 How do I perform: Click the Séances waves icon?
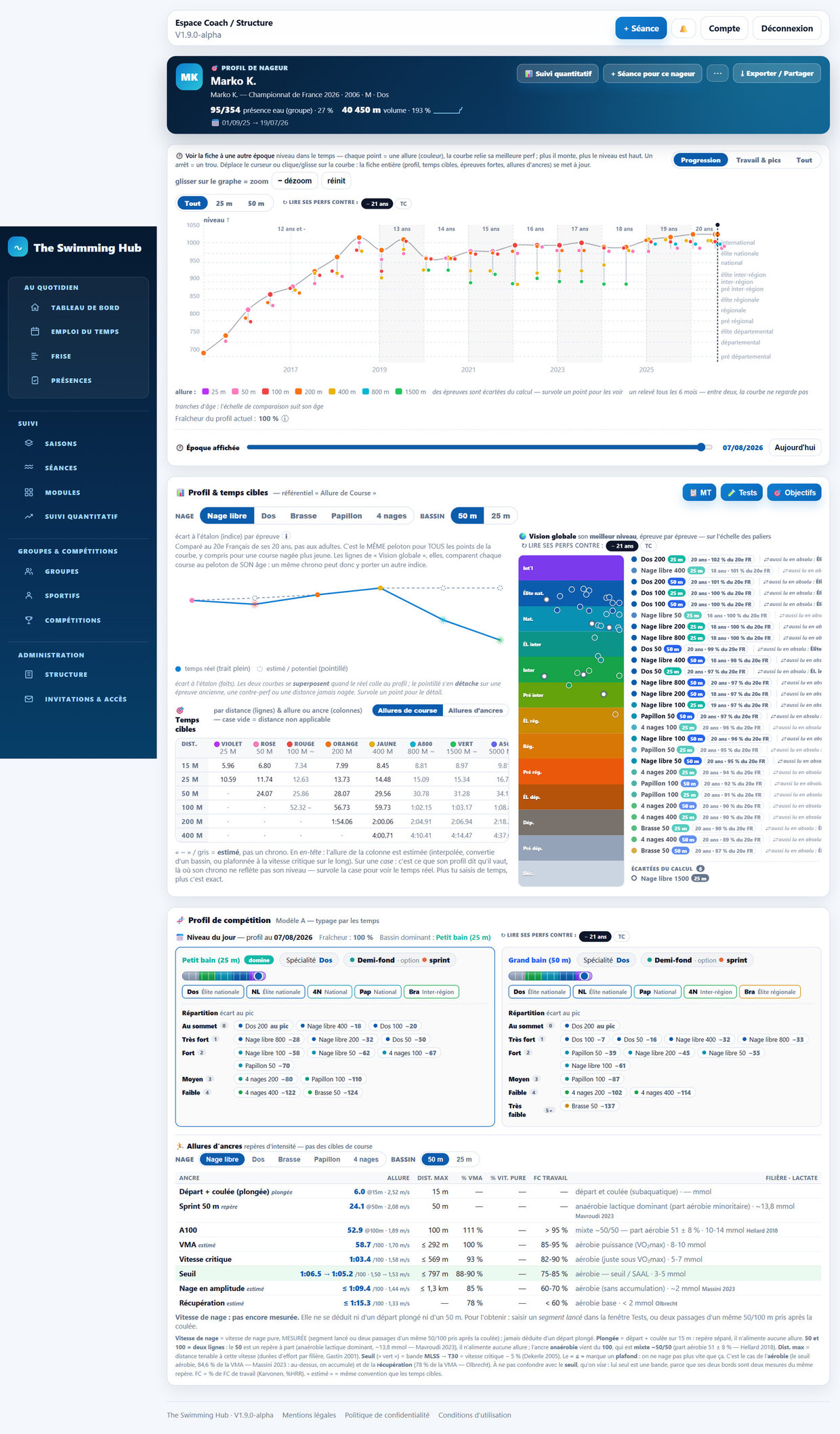tap(28, 468)
